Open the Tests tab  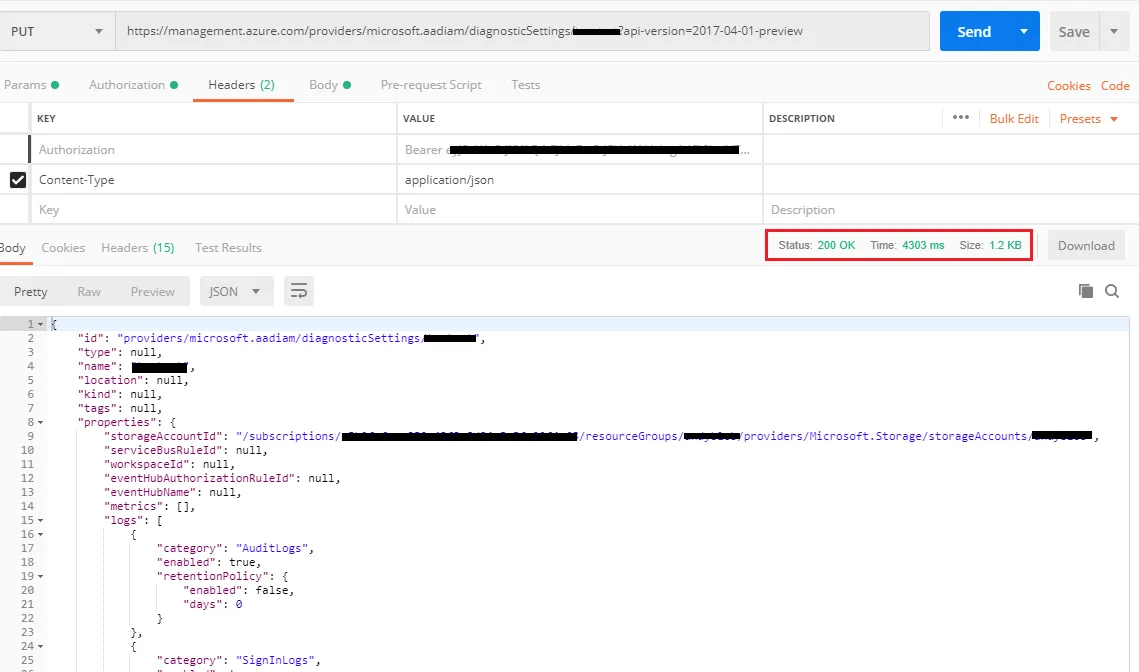click(525, 85)
